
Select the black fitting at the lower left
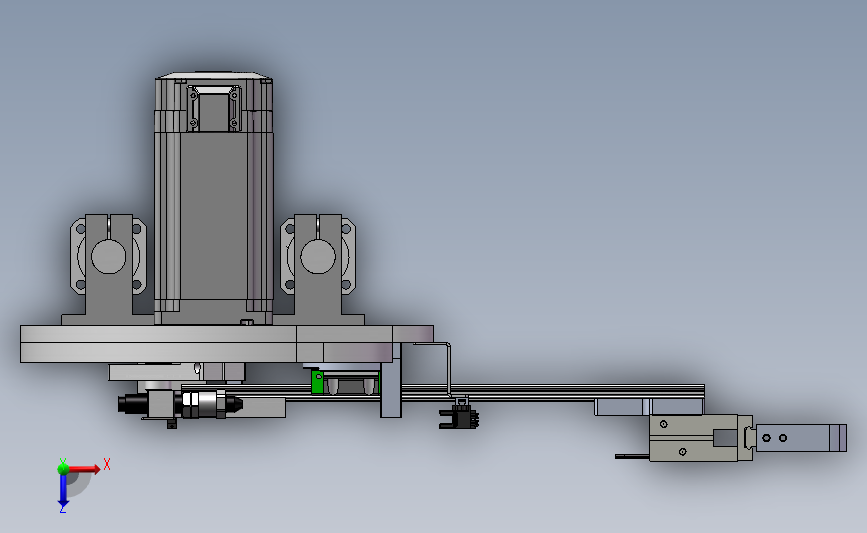point(132,403)
